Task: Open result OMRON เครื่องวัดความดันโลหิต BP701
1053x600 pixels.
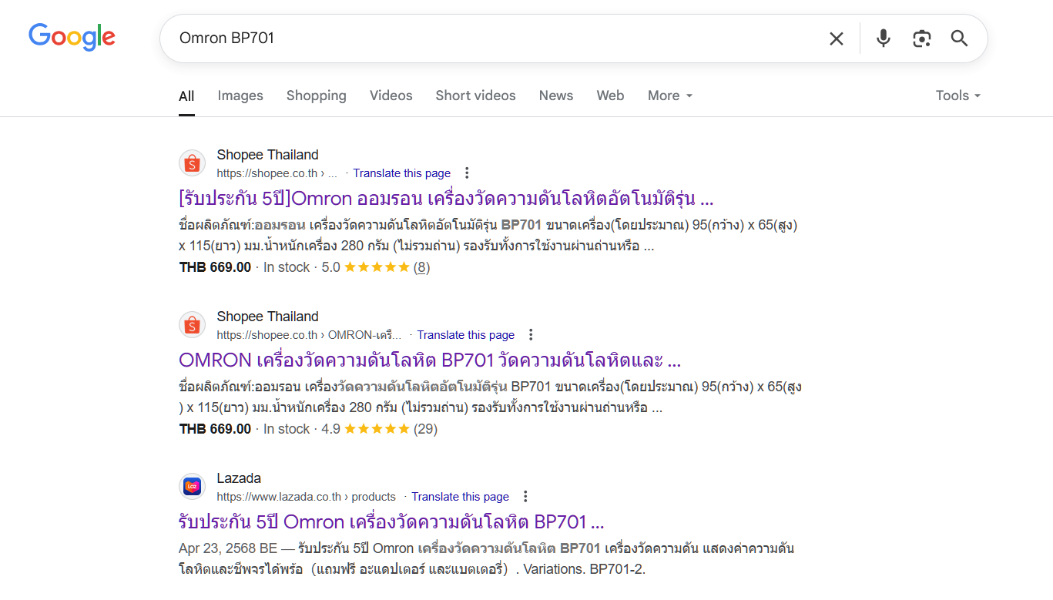Action: click(430, 361)
